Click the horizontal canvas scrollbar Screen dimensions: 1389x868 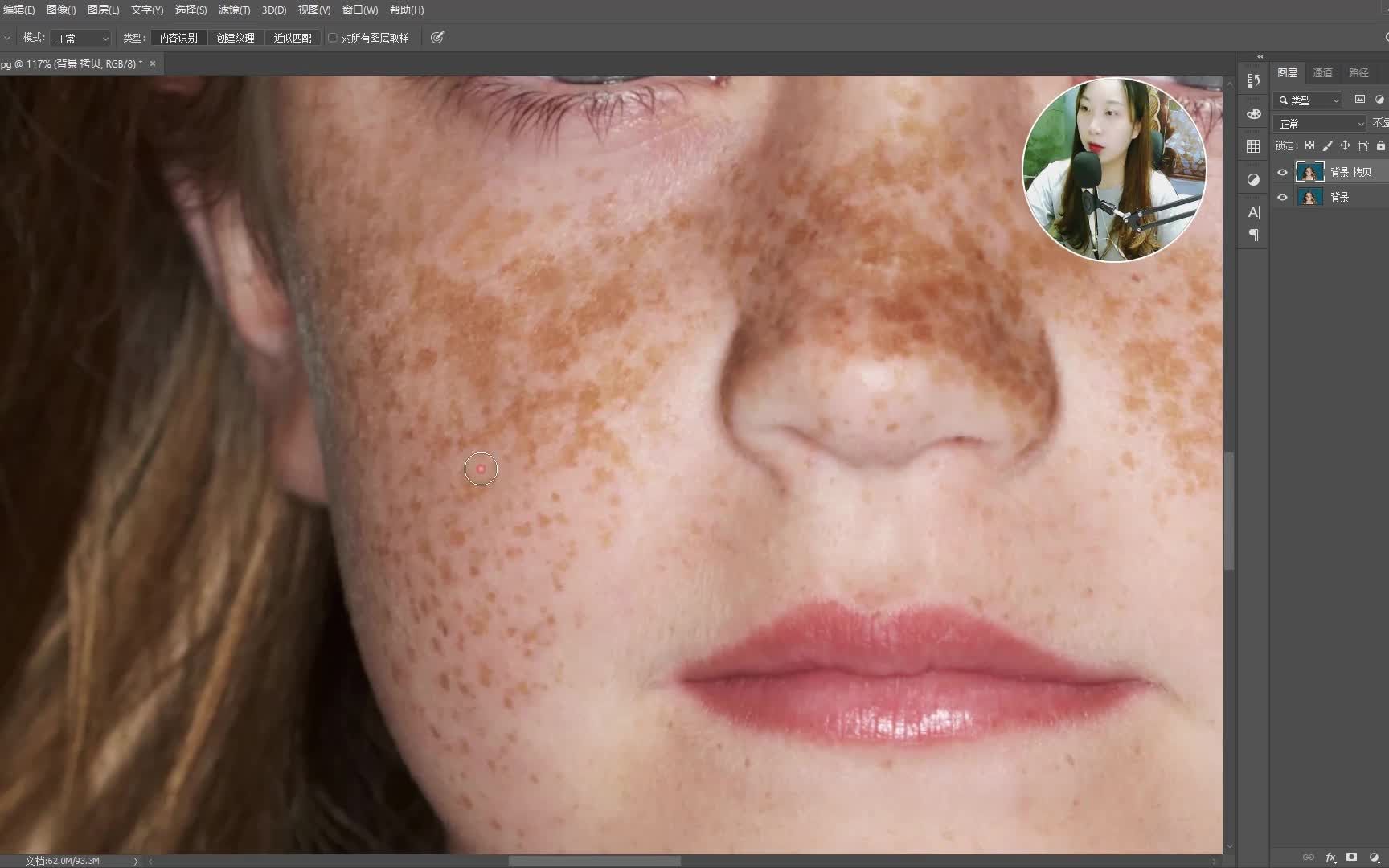click(x=595, y=861)
